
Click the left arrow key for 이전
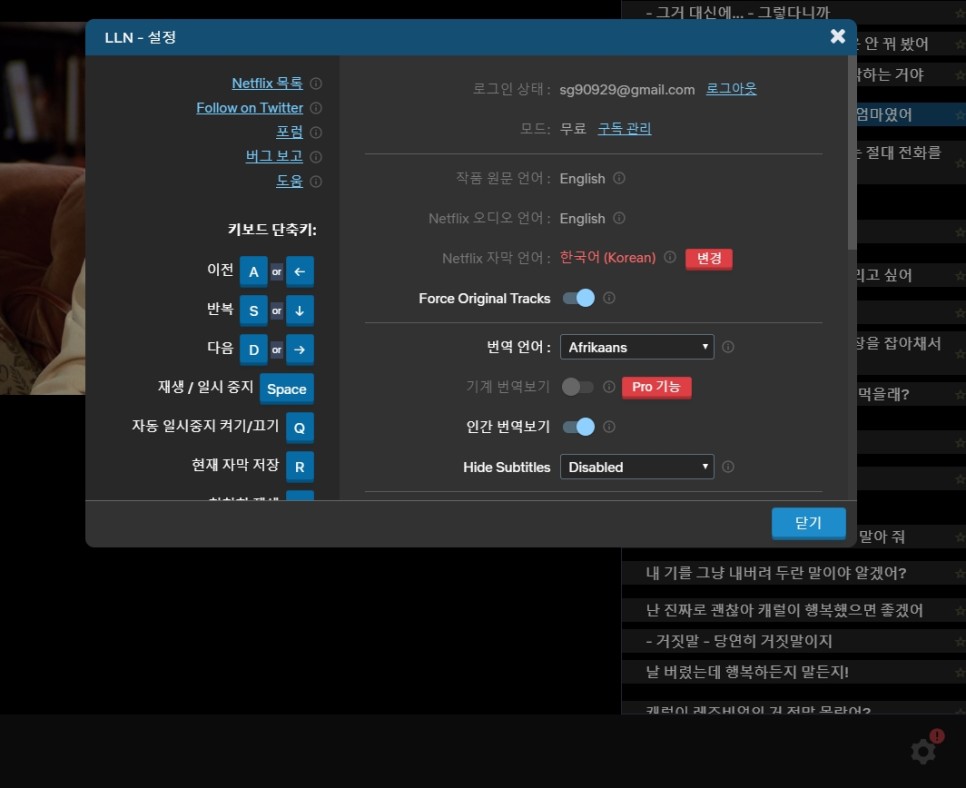click(300, 272)
